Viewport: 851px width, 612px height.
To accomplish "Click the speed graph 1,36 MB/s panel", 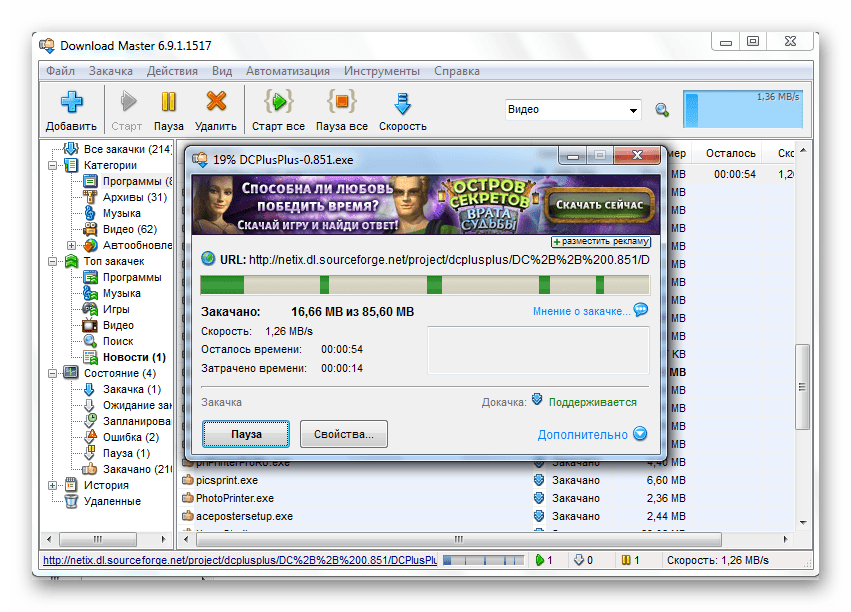I will pos(743,109).
